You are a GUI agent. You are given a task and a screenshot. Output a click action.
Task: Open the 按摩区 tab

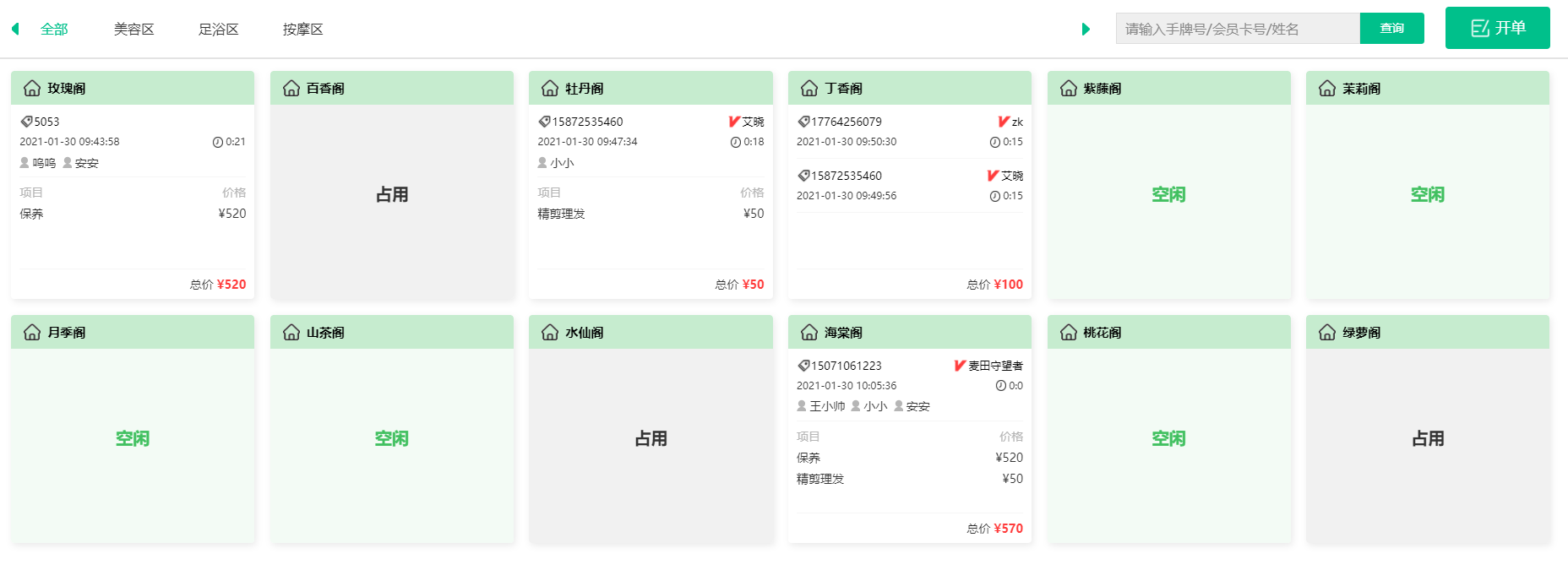coord(302,30)
